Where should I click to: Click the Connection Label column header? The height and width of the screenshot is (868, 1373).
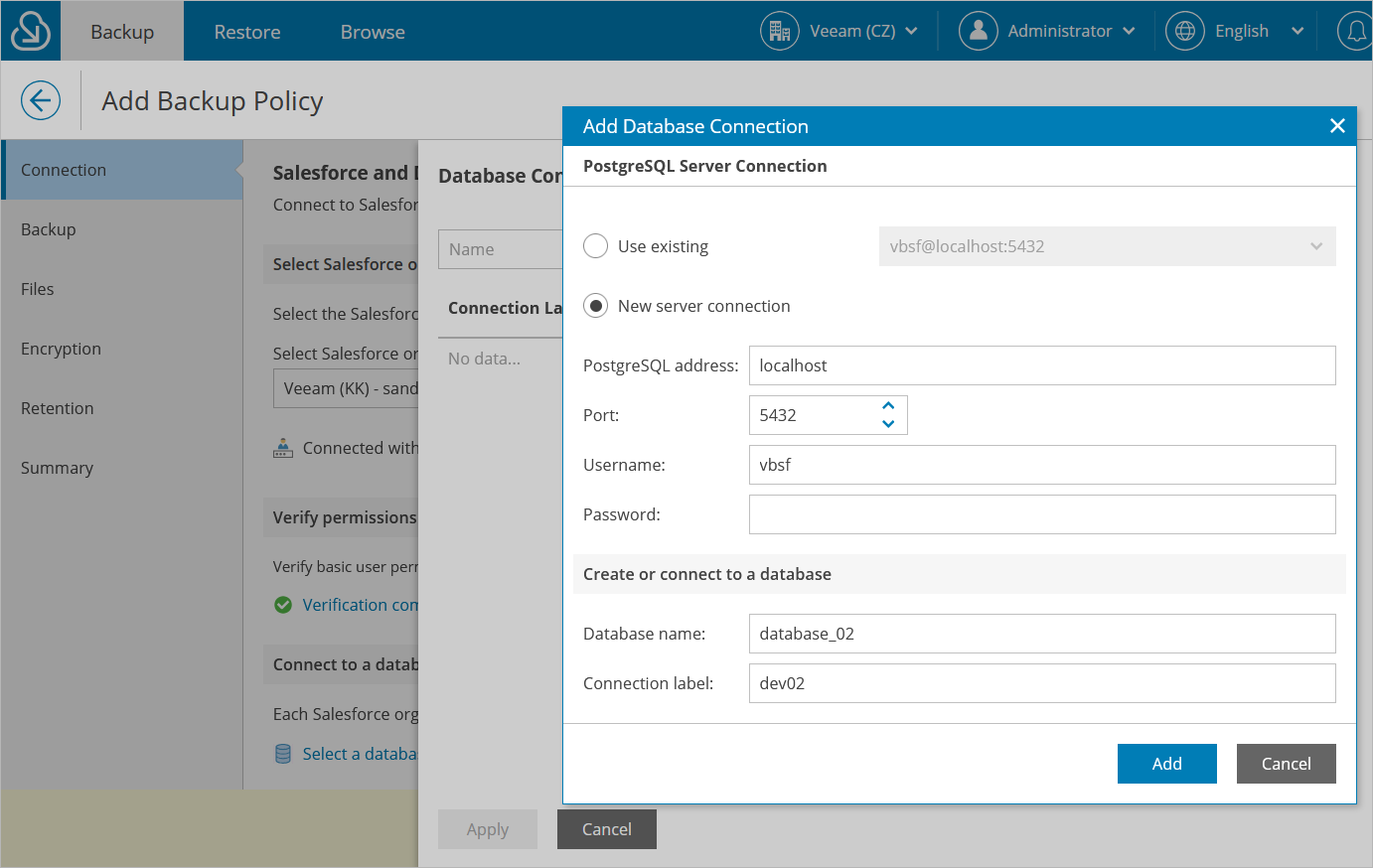506,308
